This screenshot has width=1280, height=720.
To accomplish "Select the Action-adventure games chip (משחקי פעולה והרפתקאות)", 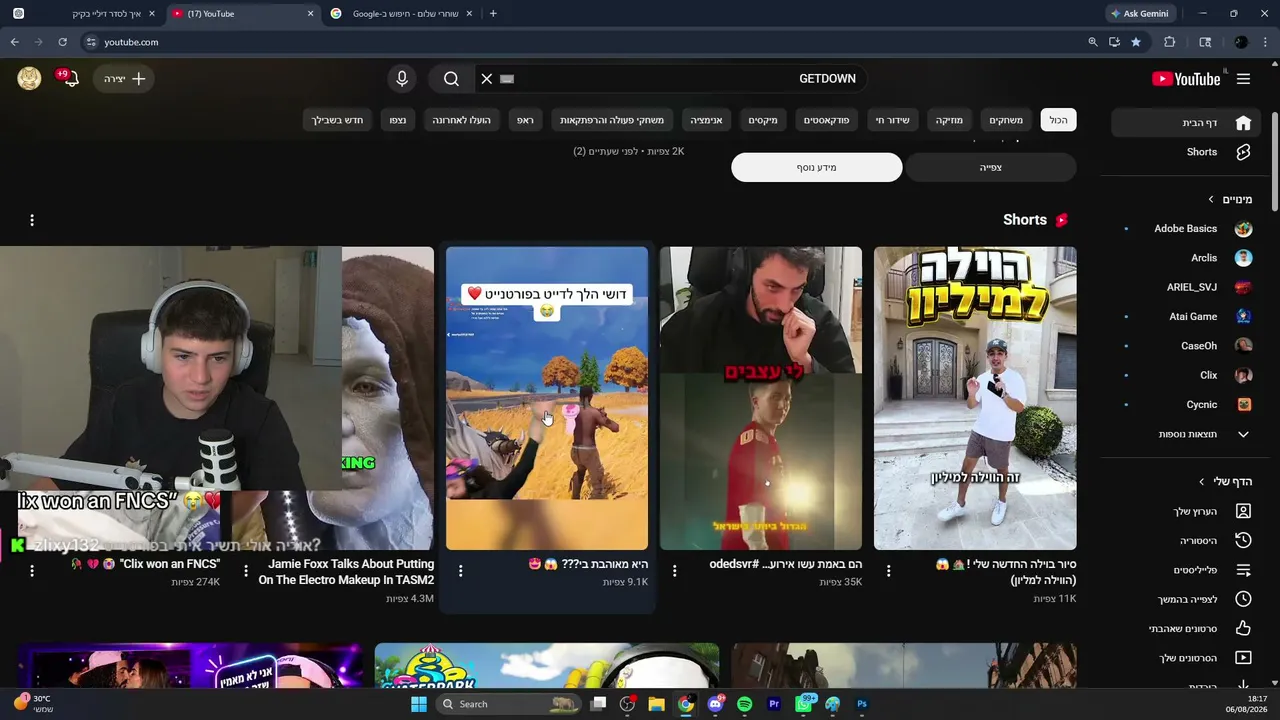I will pos(612,120).
